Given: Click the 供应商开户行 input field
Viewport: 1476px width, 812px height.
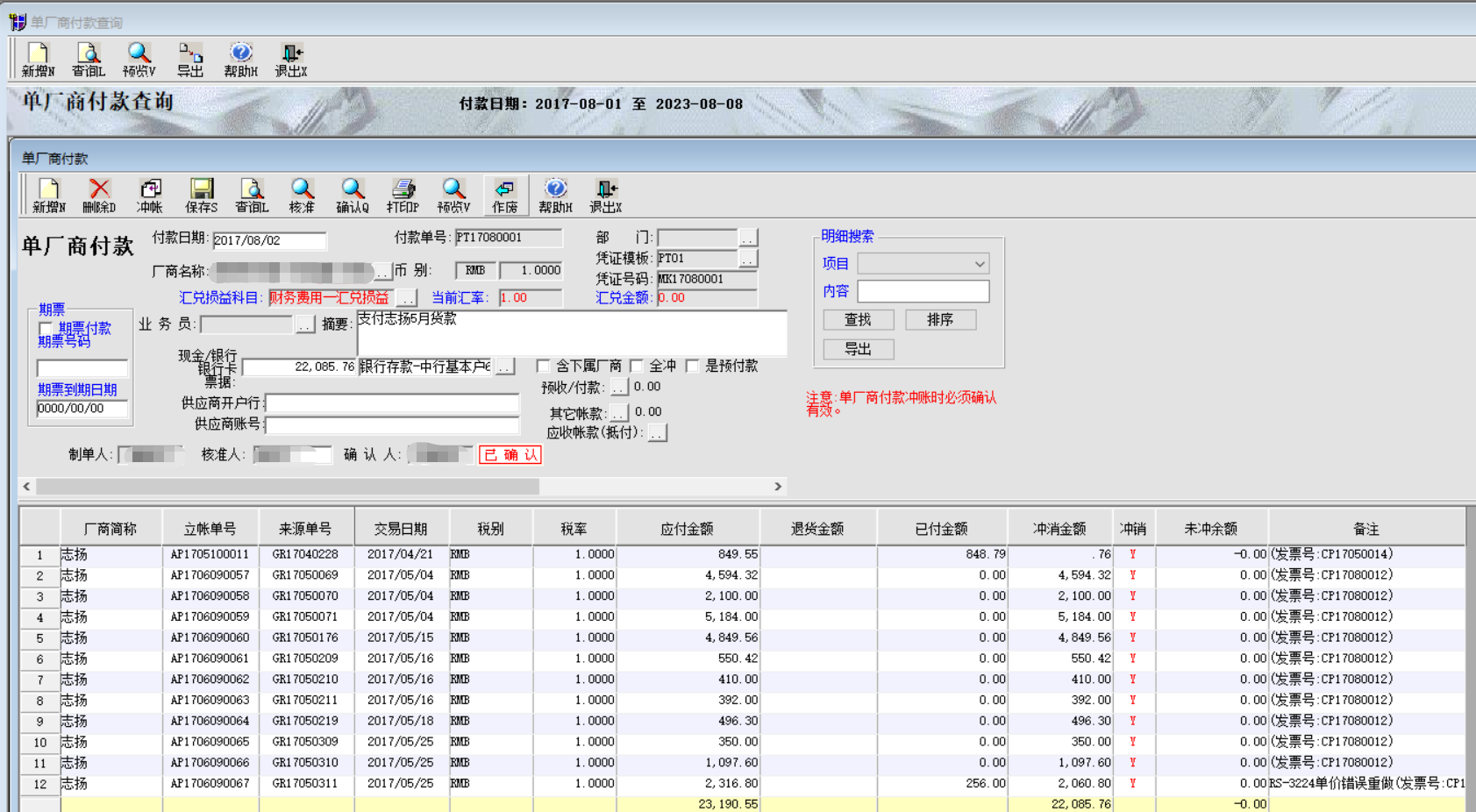Looking at the screenshot, I should tap(392, 403).
